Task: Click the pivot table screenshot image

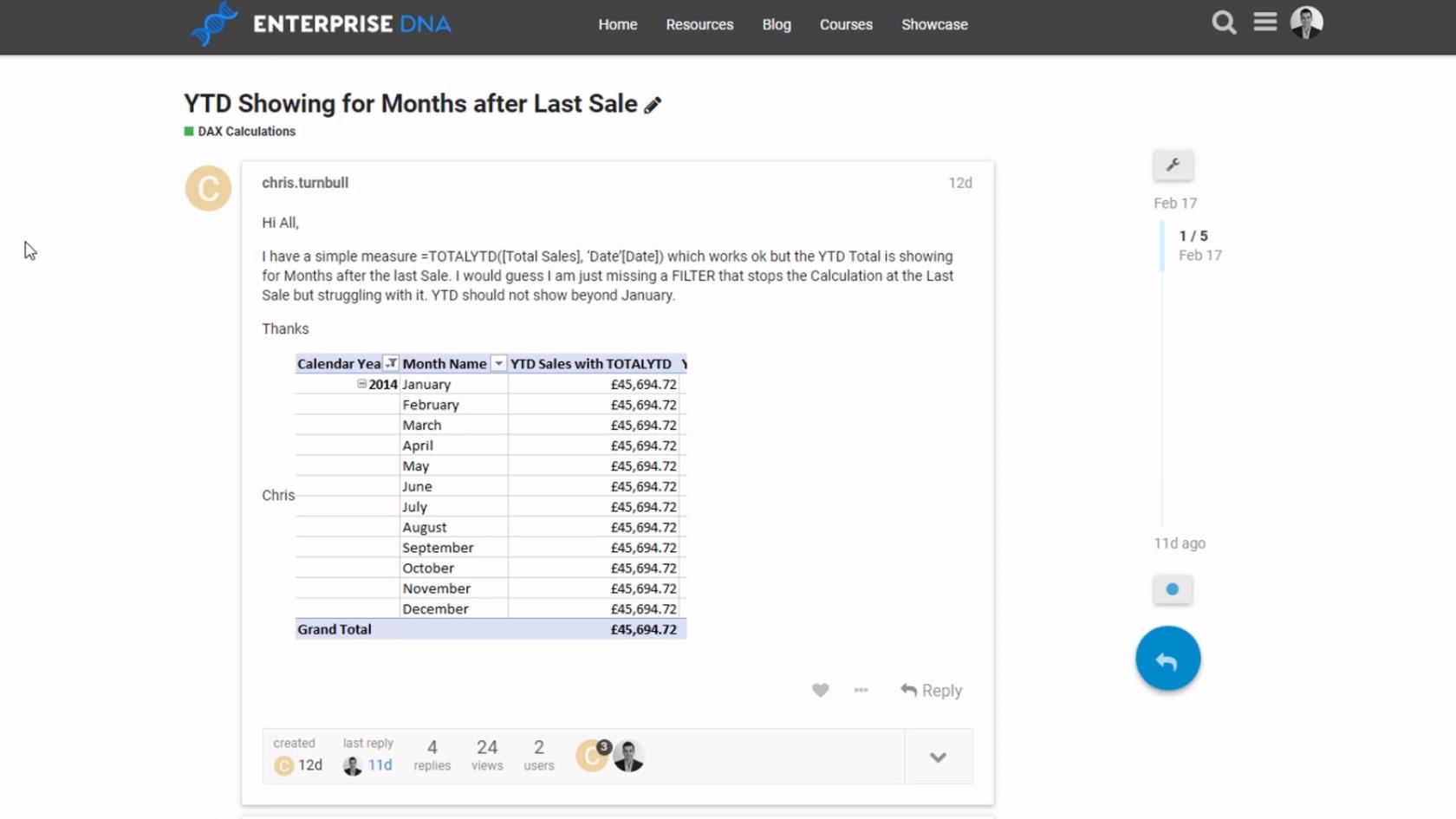Action: (491, 497)
